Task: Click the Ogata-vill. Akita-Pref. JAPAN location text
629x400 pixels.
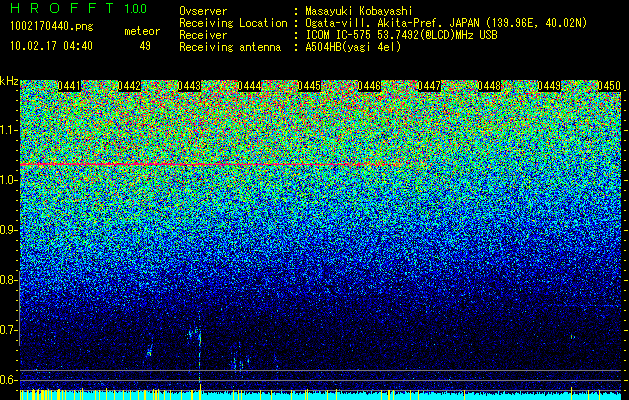Action: pyautogui.click(x=446, y=23)
